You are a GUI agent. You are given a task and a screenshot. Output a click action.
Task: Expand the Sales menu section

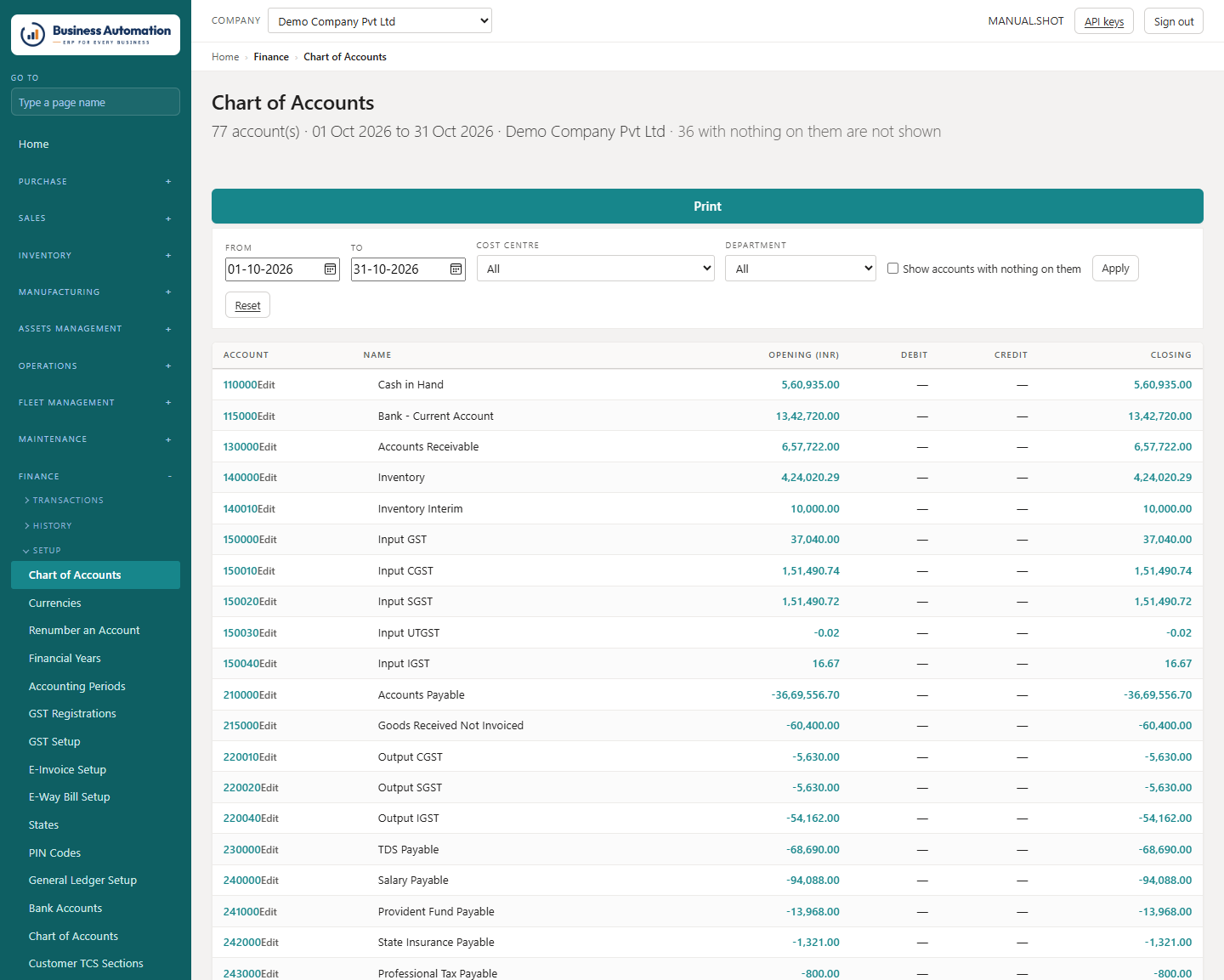coord(95,218)
